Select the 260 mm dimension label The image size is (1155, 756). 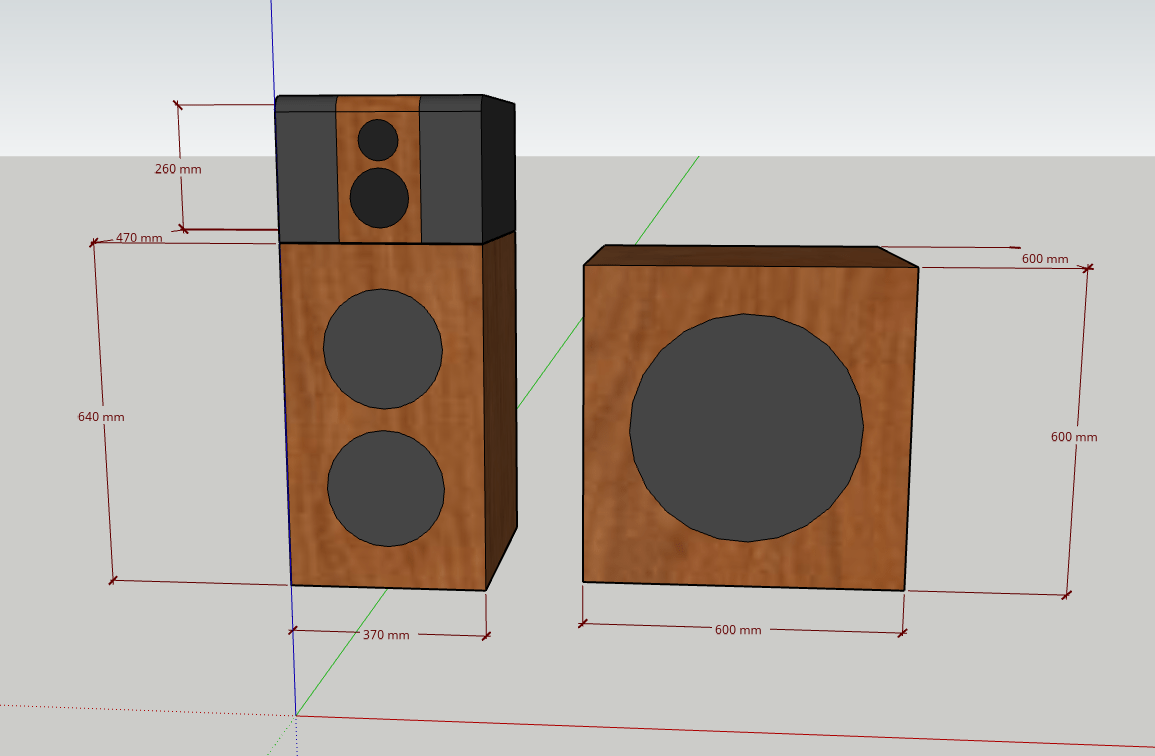coord(178,169)
